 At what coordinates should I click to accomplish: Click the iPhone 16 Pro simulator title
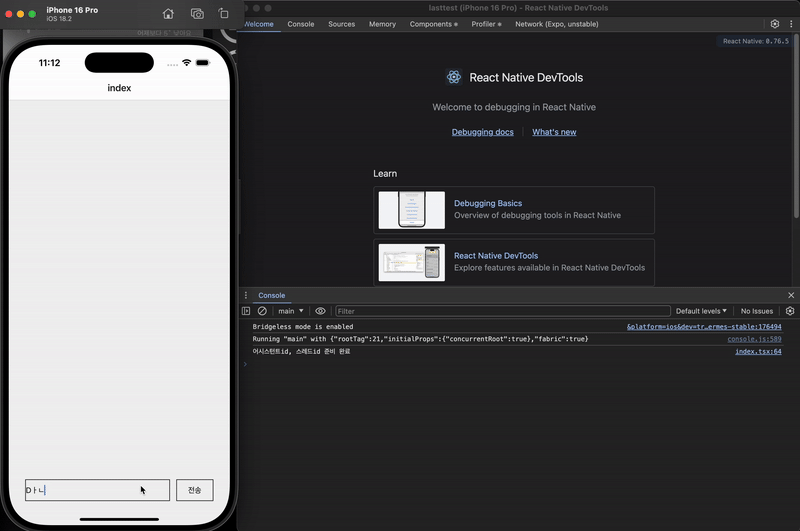point(72,10)
